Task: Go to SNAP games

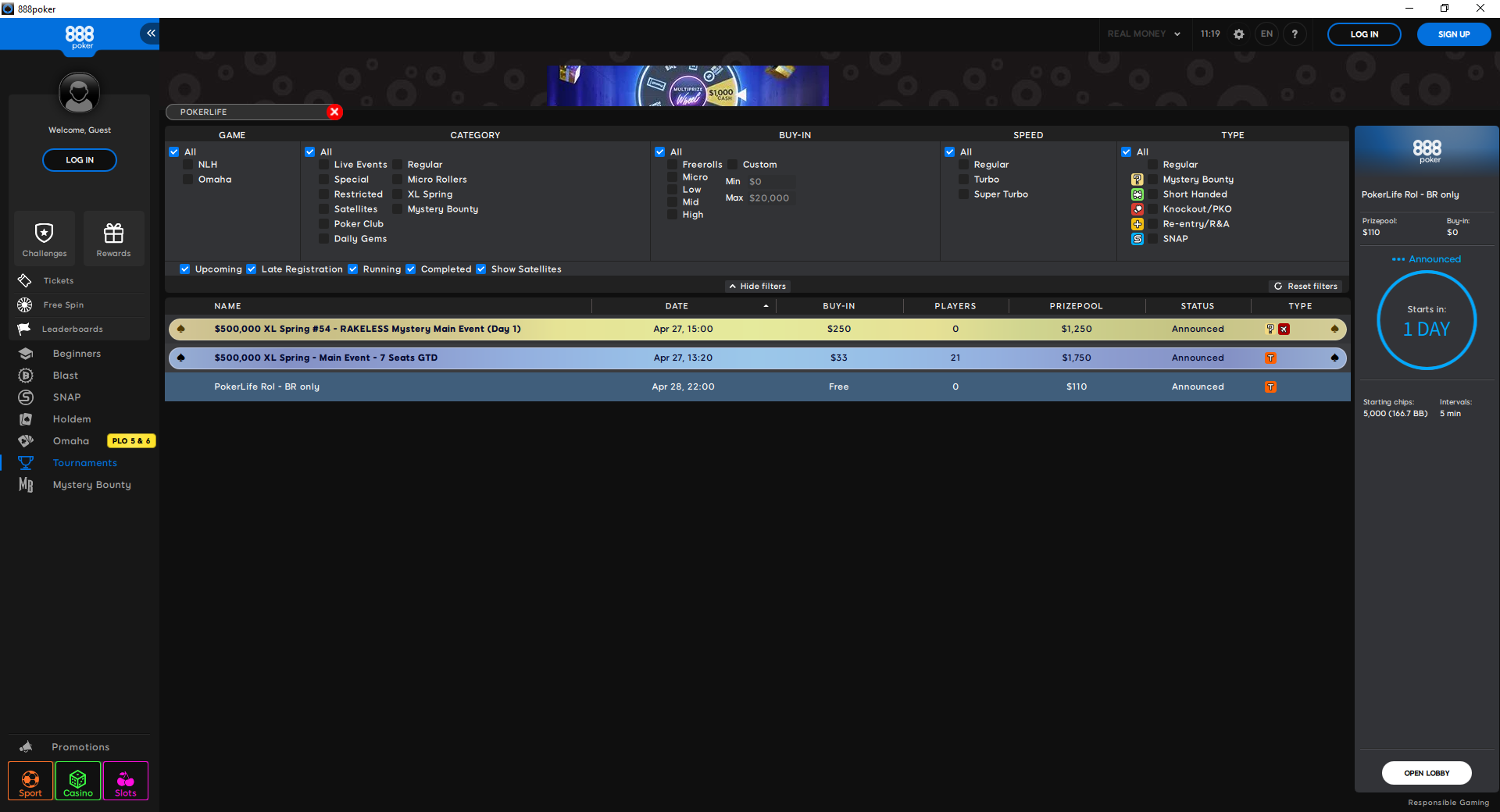Action: pyautogui.click(x=66, y=397)
